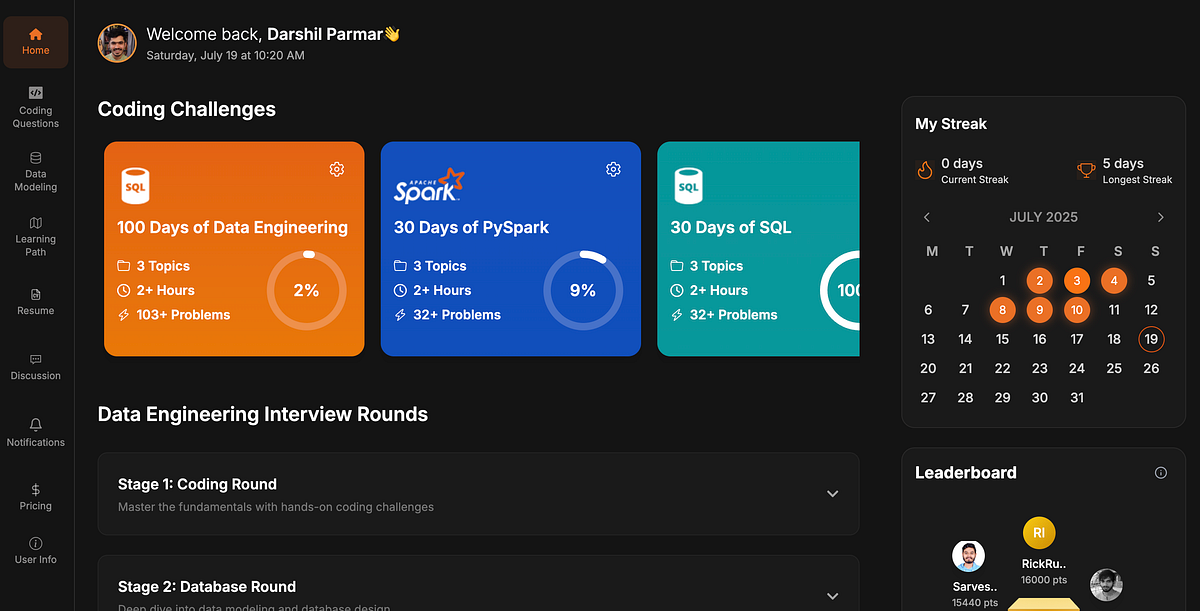Expand Stage 1: Coding Round
1200x611 pixels.
tap(832, 493)
